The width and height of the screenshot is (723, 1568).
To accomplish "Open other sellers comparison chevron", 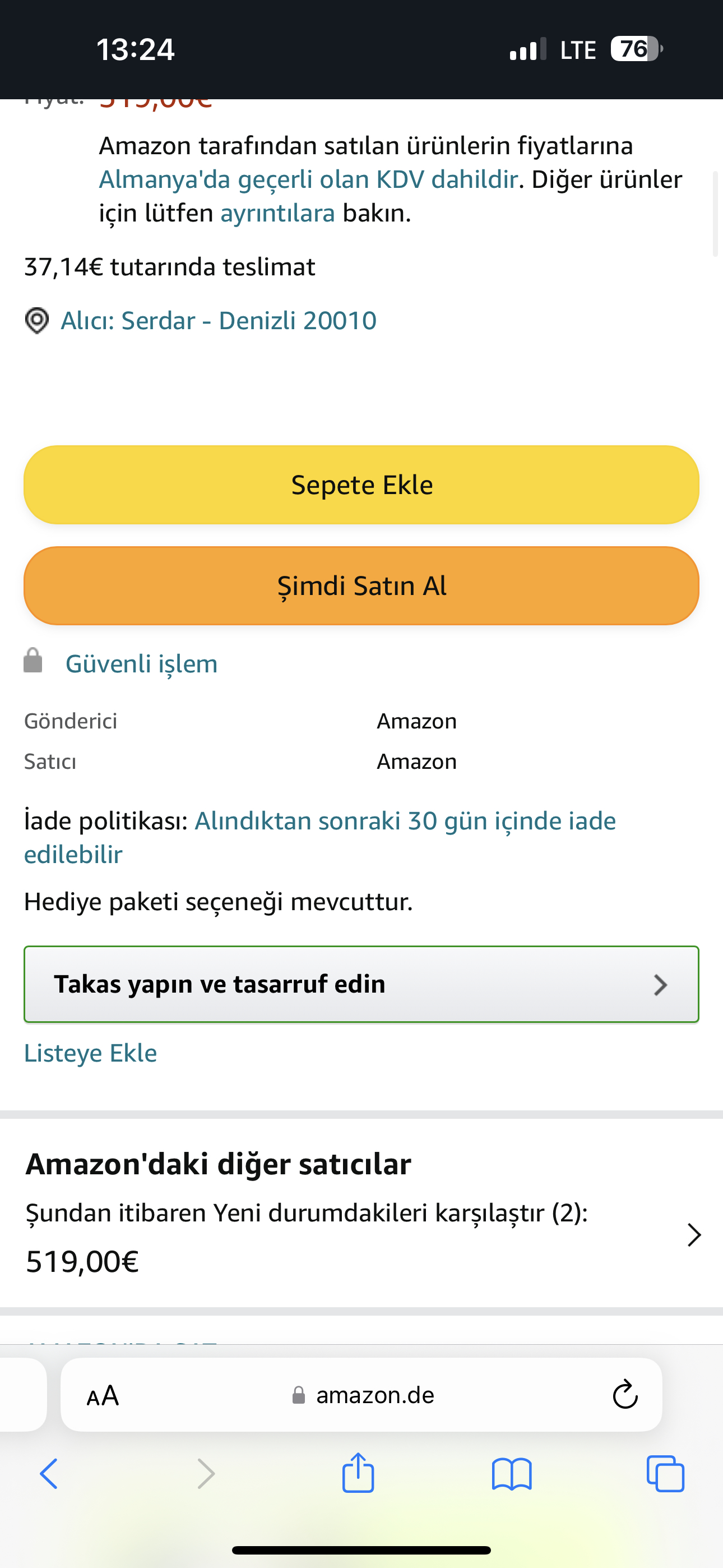I will pos(694,1235).
